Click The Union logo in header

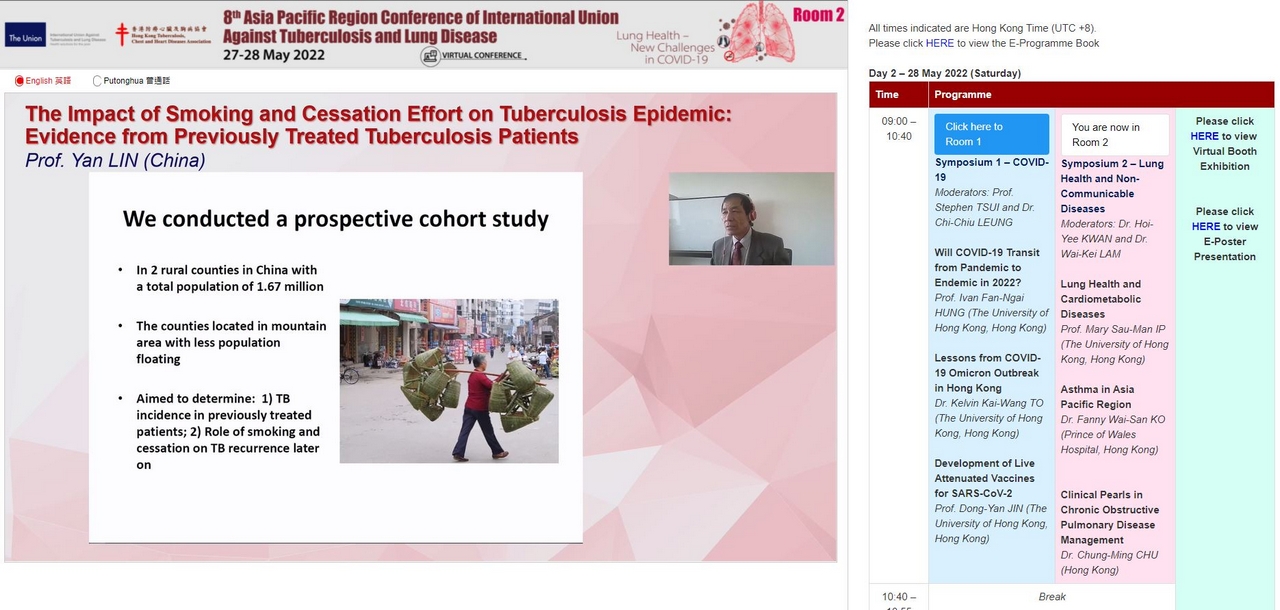(25, 38)
